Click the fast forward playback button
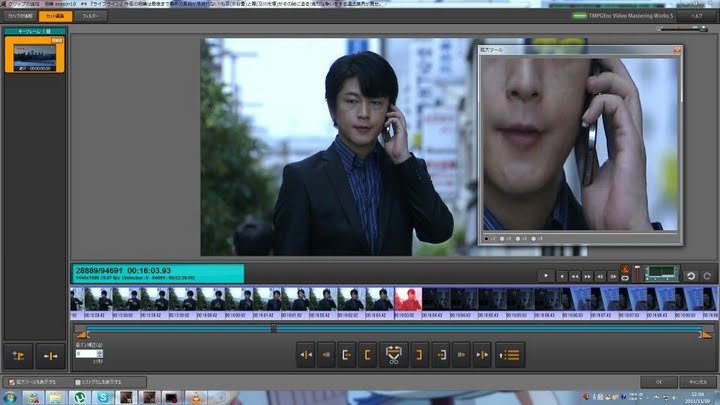720x405 pixels. point(587,276)
